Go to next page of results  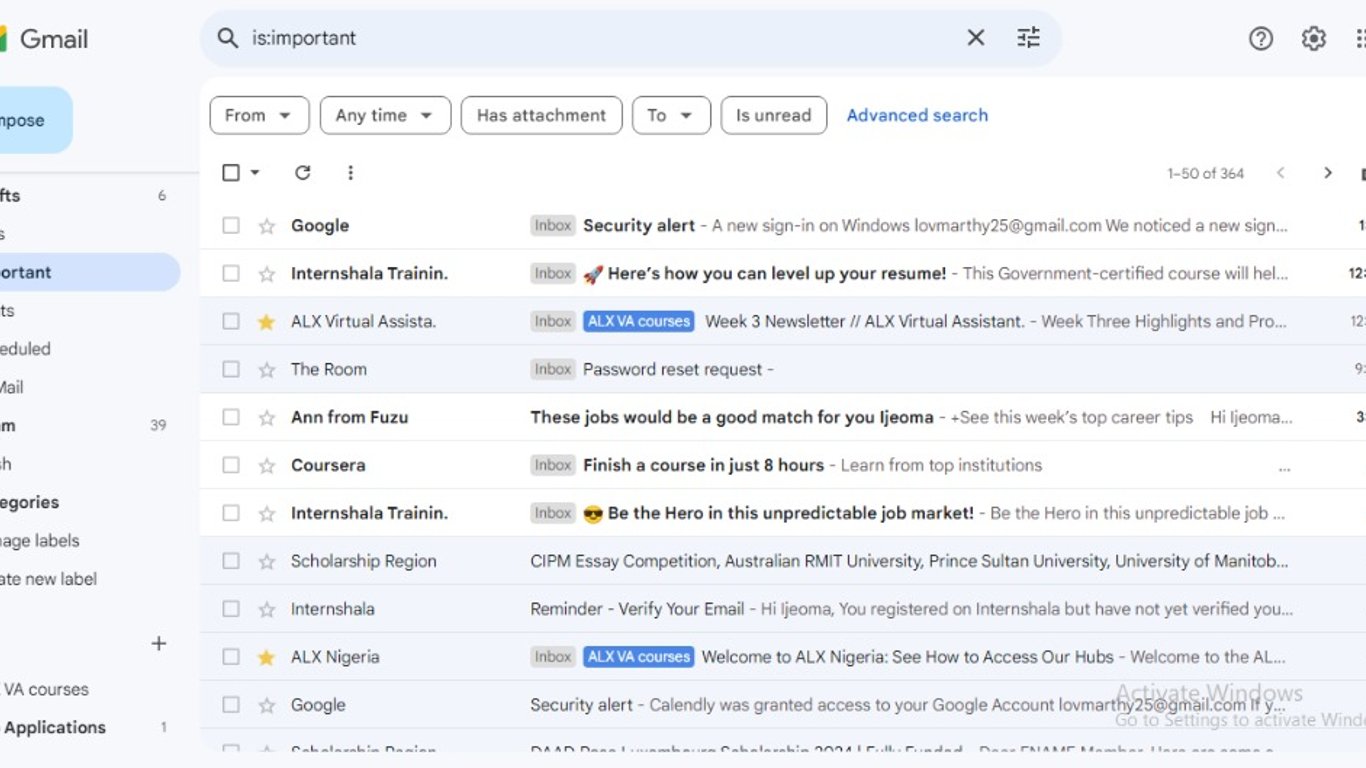(1327, 173)
